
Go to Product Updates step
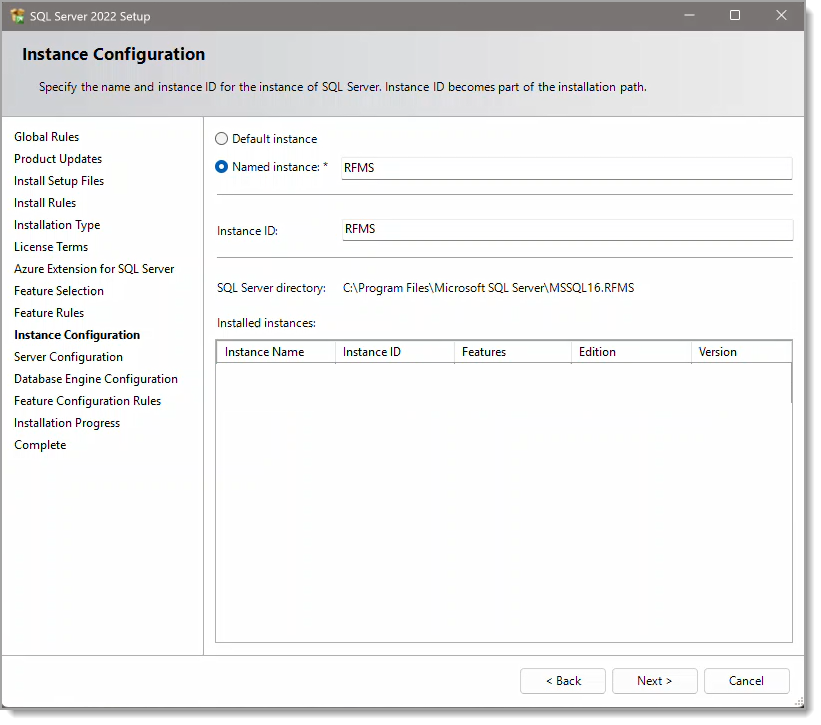58,159
